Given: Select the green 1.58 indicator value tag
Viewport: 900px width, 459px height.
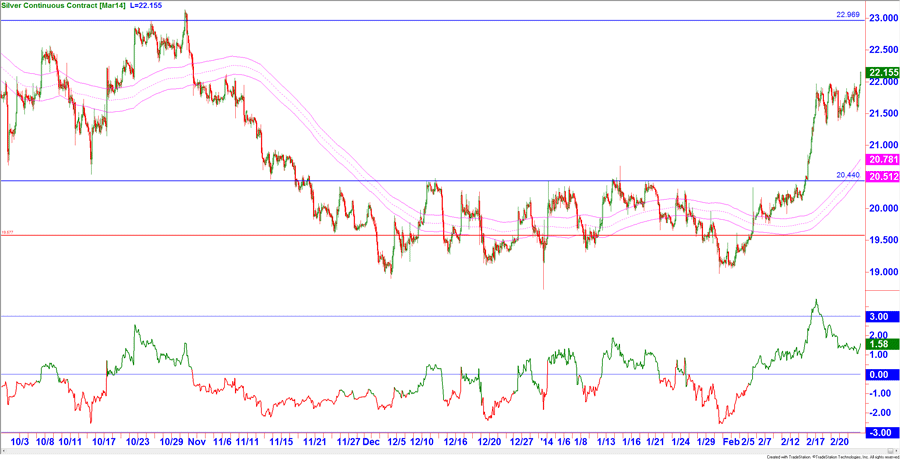Looking at the screenshot, I should point(881,345).
